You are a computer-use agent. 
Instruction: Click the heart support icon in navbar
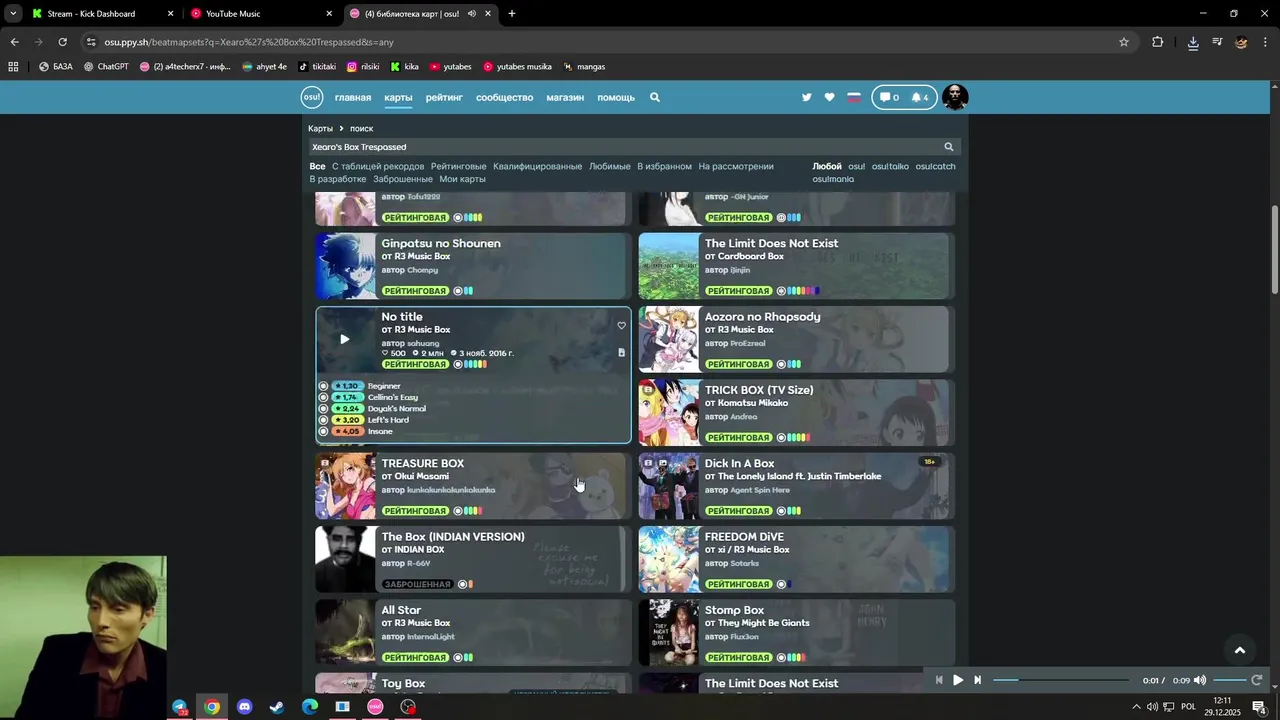click(829, 97)
